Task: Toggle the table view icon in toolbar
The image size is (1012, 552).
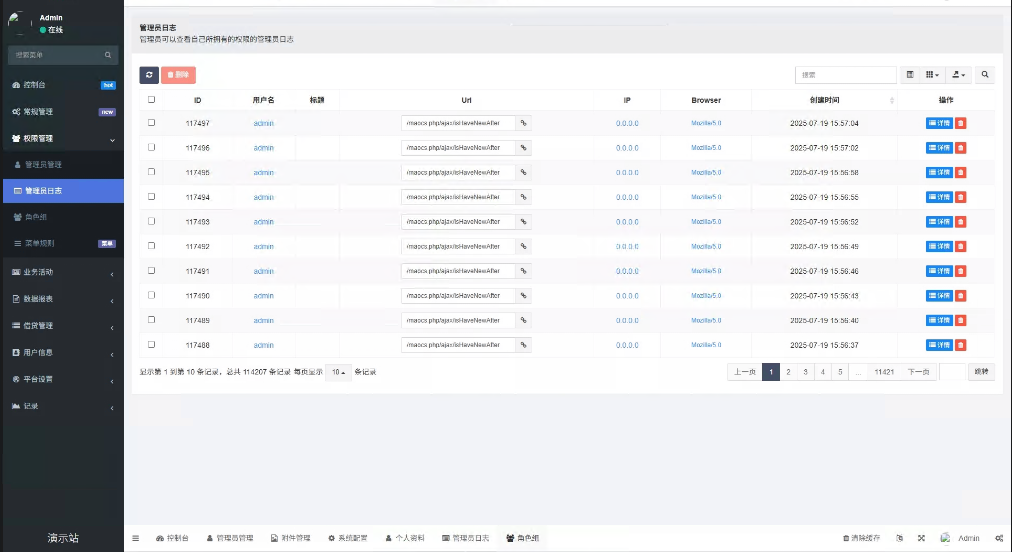Action: (909, 75)
